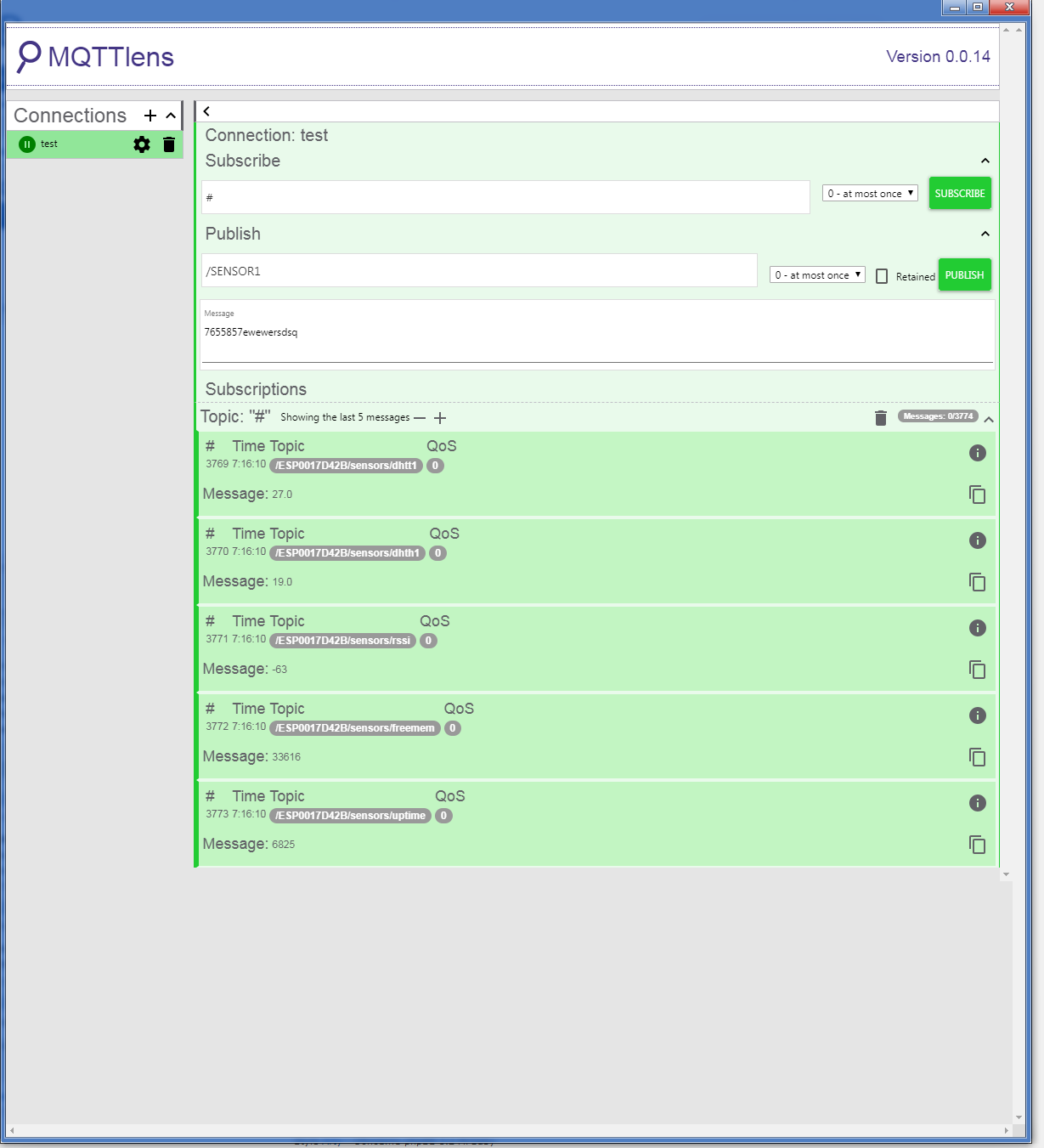Close the MQTTlens window
This screenshot has height=1148, width=1044.
1009,8
